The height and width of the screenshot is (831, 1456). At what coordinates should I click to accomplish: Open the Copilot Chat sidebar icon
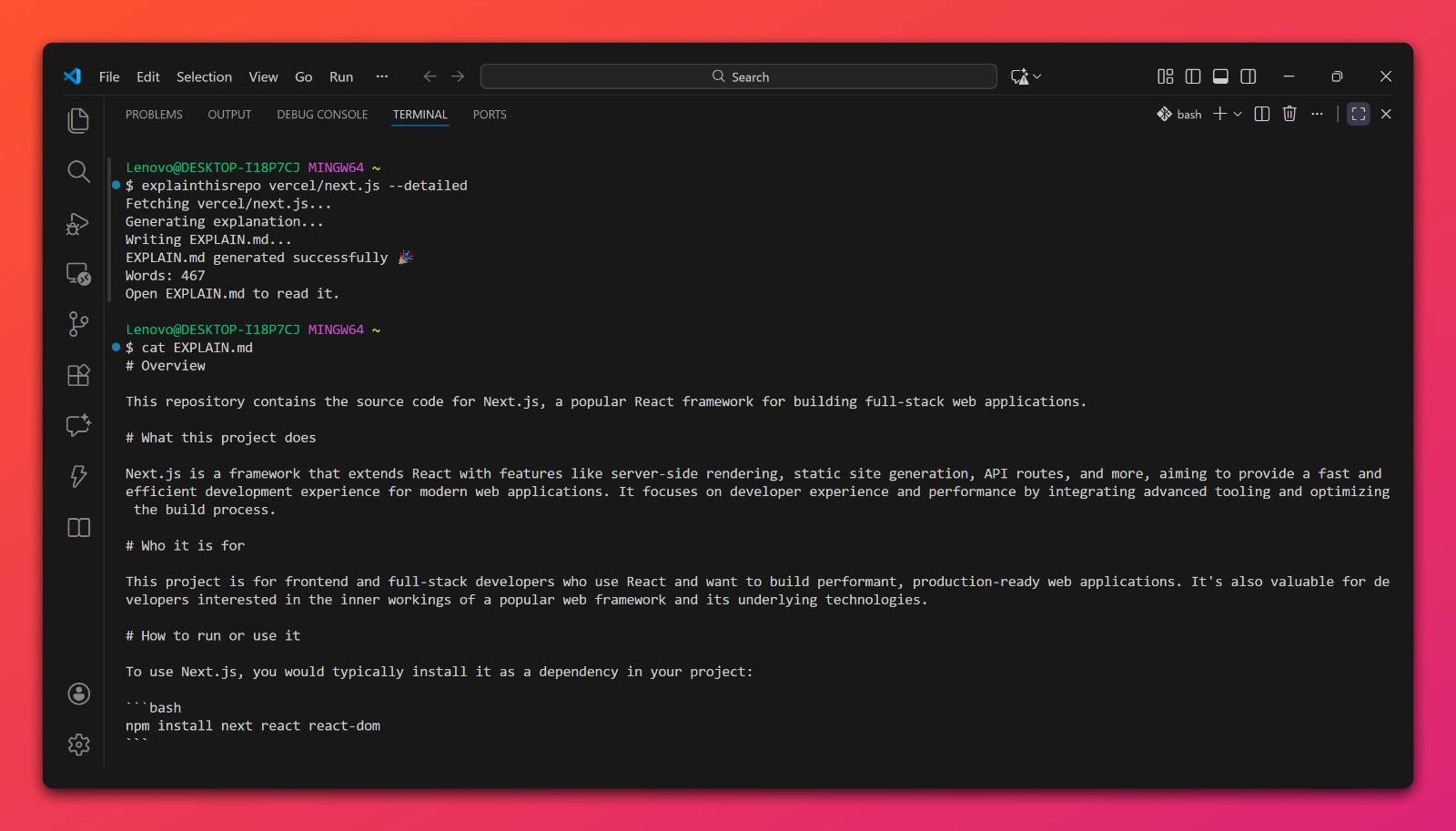click(x=78, y=425)
